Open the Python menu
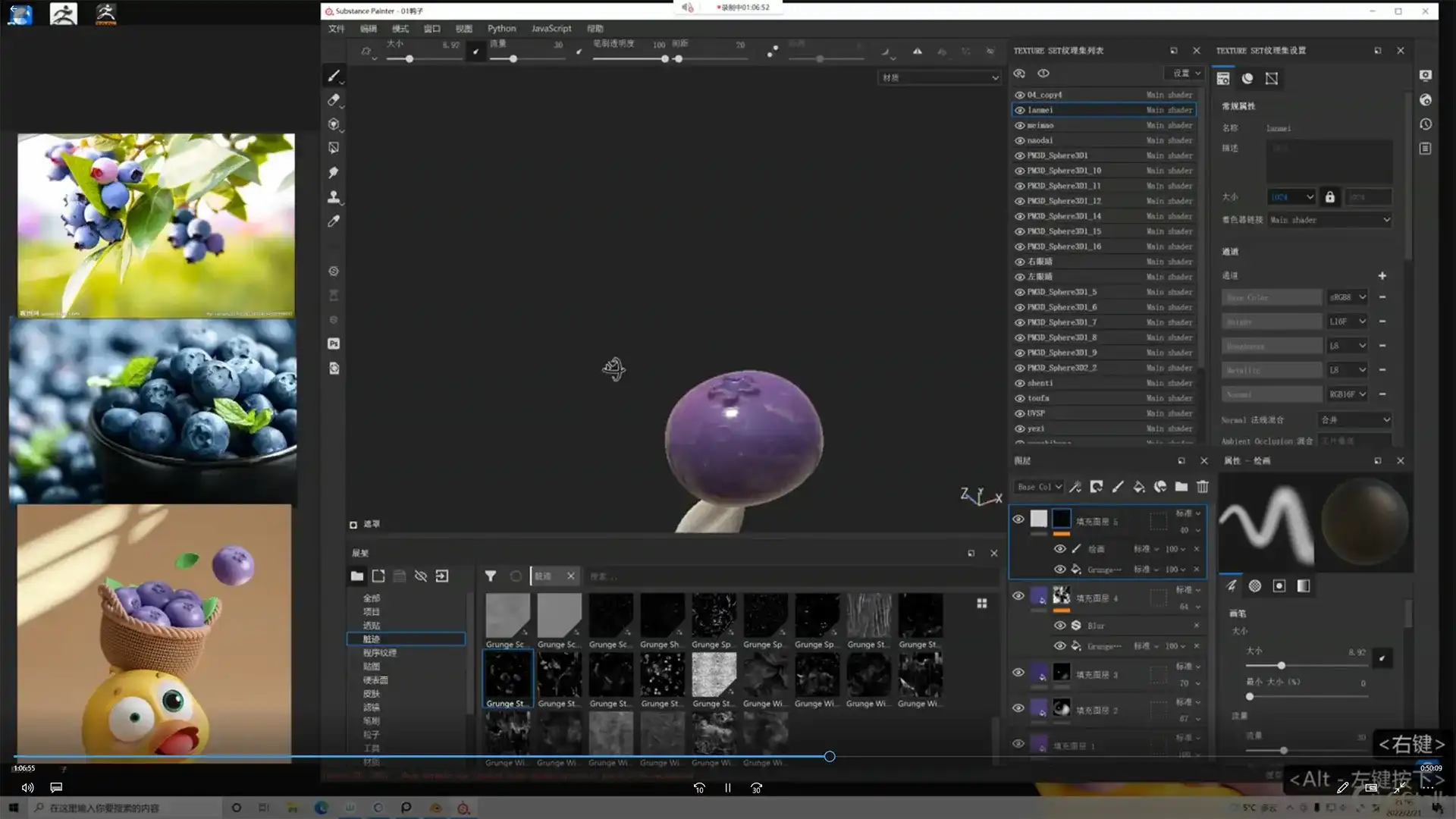This screenshot has width=1456, height=819. [x=501, y=28]
